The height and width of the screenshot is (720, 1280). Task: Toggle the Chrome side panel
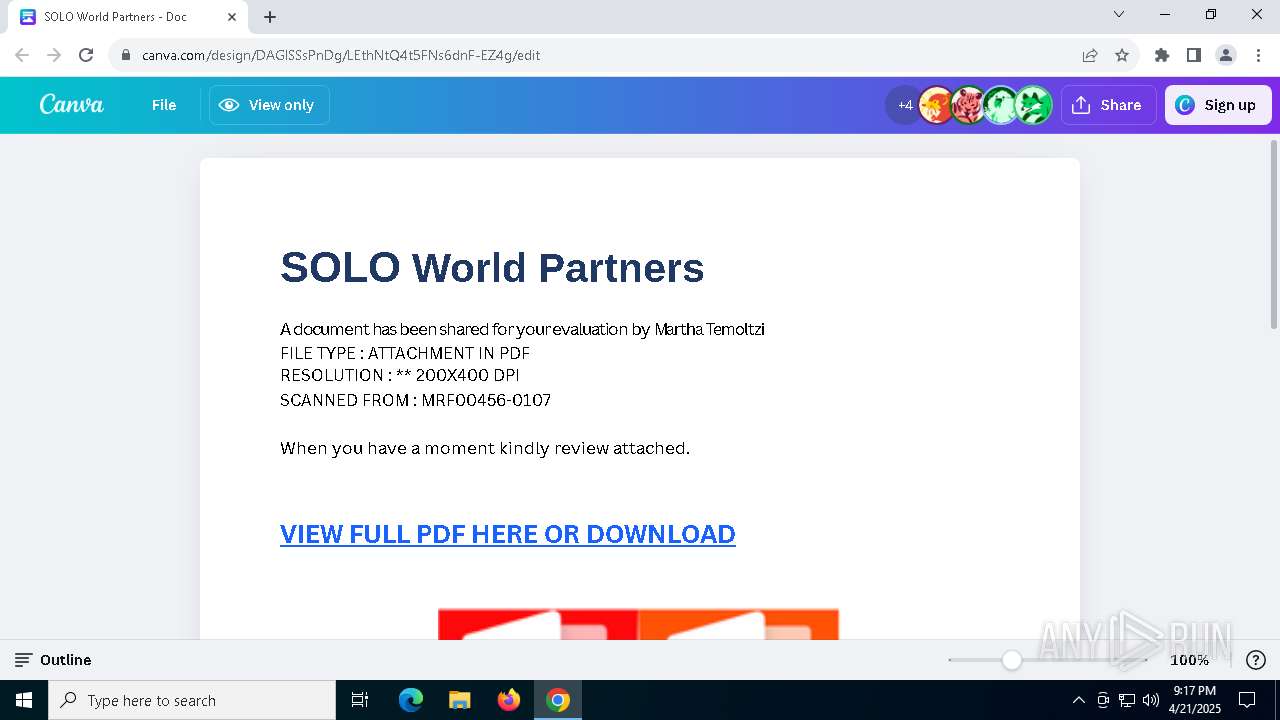pos(1194,55)
